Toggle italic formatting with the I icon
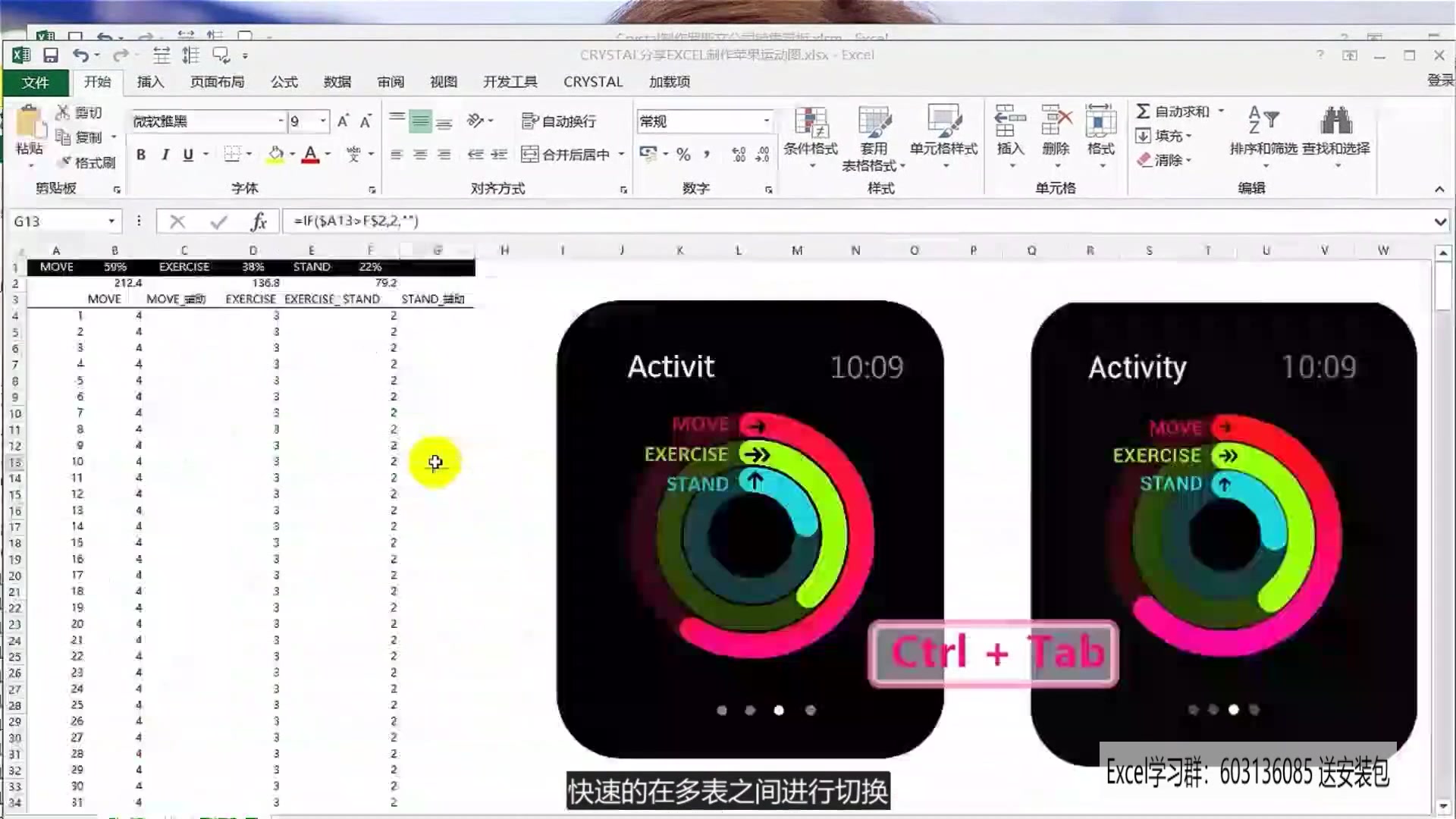This screenshot has height=819, width=1456. point(165,154)
